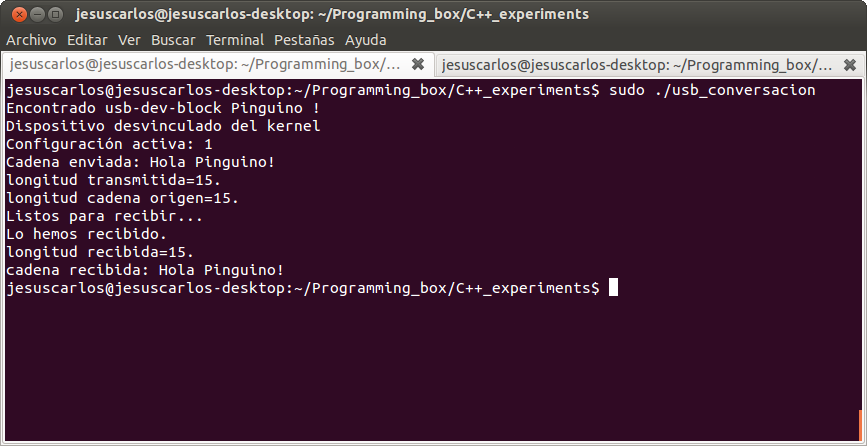
Task: Click the 'sudo ./usb_conversacion' command text
Action: click(x=711, y=90)
